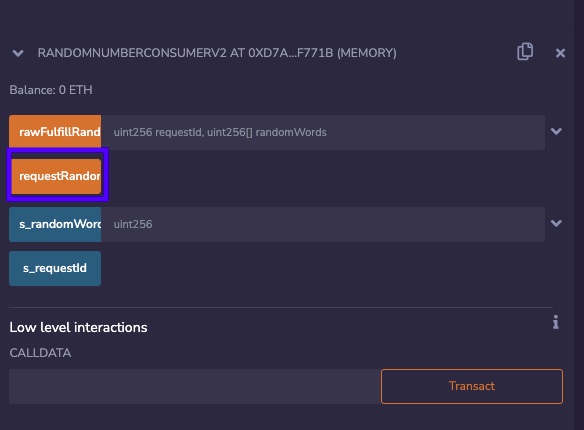Focus the requestId, randomWords parameter field
Image resolution: width=584 pixels, height=430 pixels.
point(323,132)
